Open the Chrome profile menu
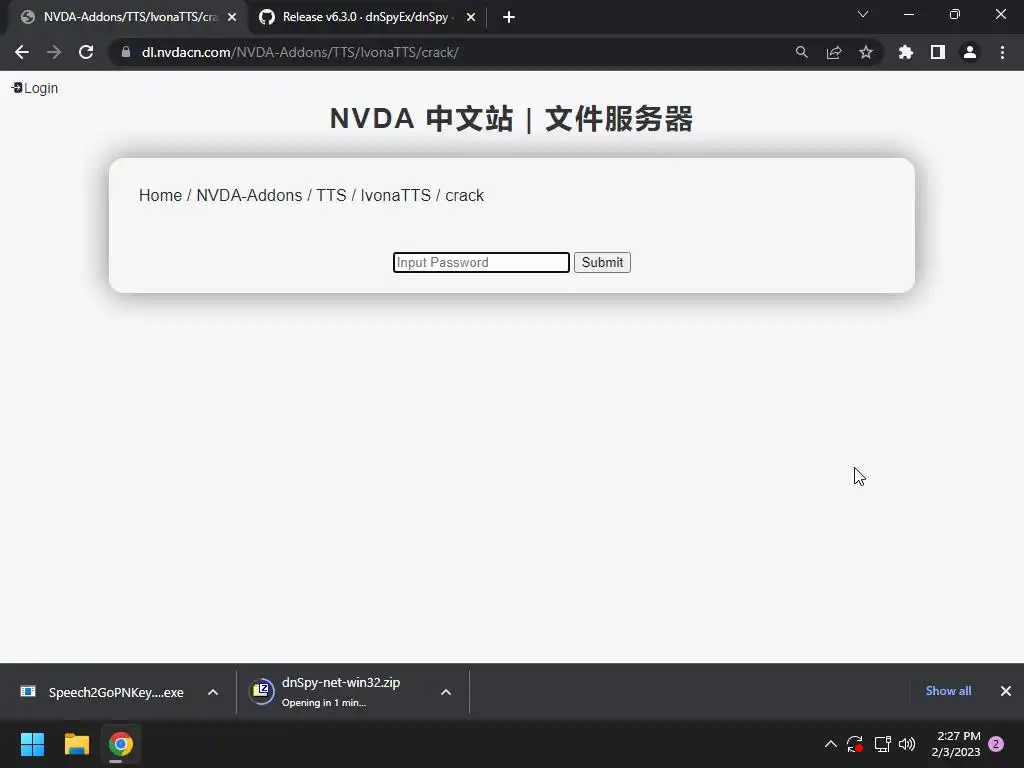This screenshot has width=1024, height=768. (970, 52)
